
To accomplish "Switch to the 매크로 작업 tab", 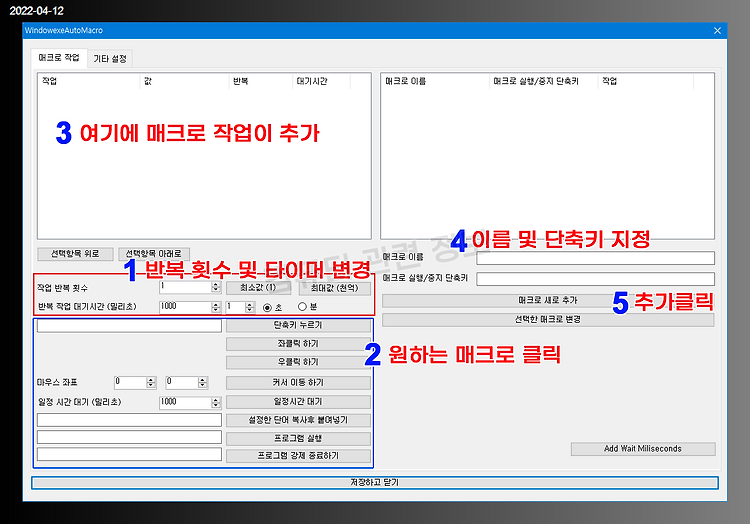I will pyautogui.click(x=59, y=58).
